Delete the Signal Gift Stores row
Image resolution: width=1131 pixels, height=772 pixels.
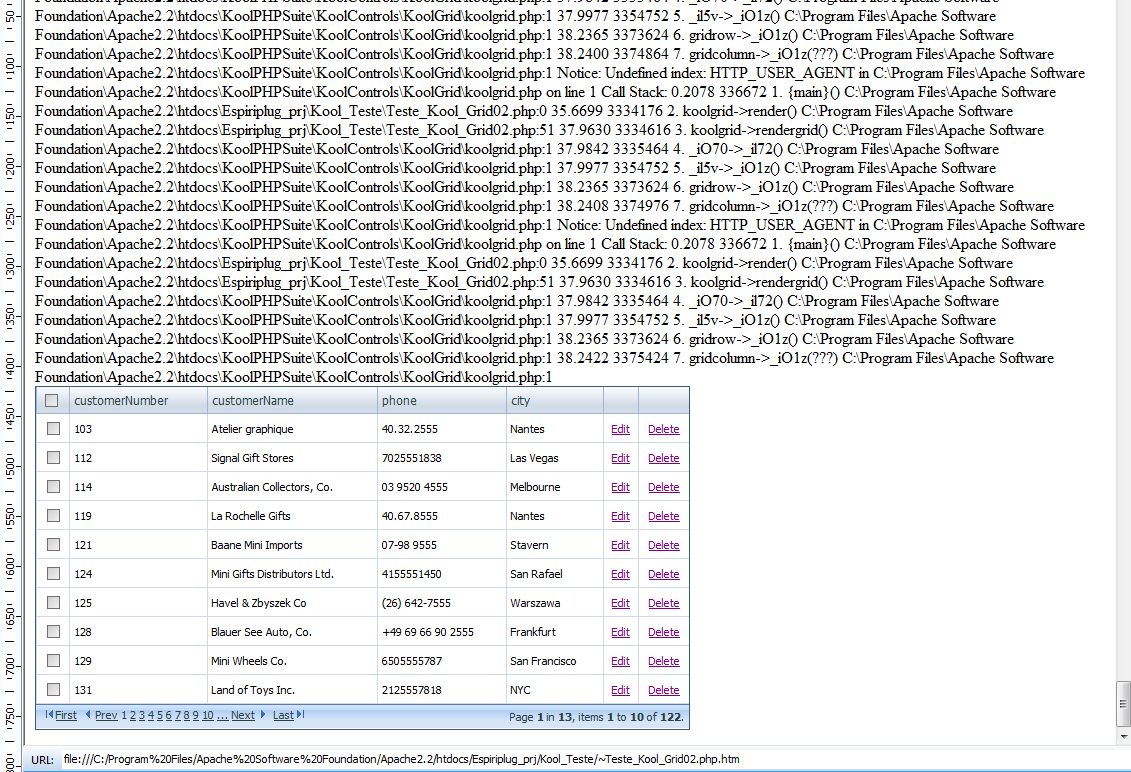click(x=664, y=458)
